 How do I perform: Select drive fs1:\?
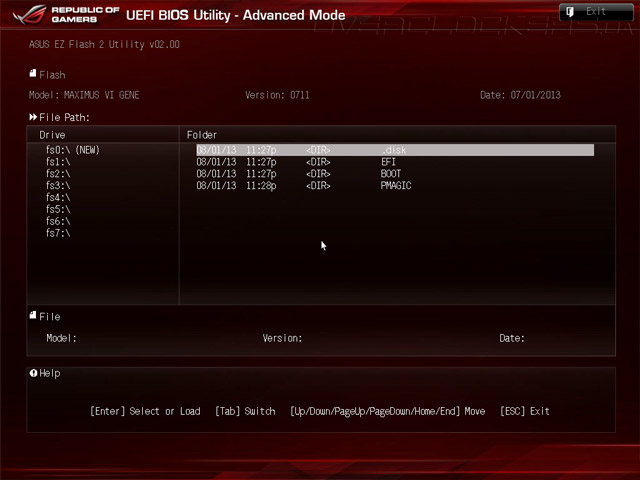pyautogui.click(x=58, y=162)
